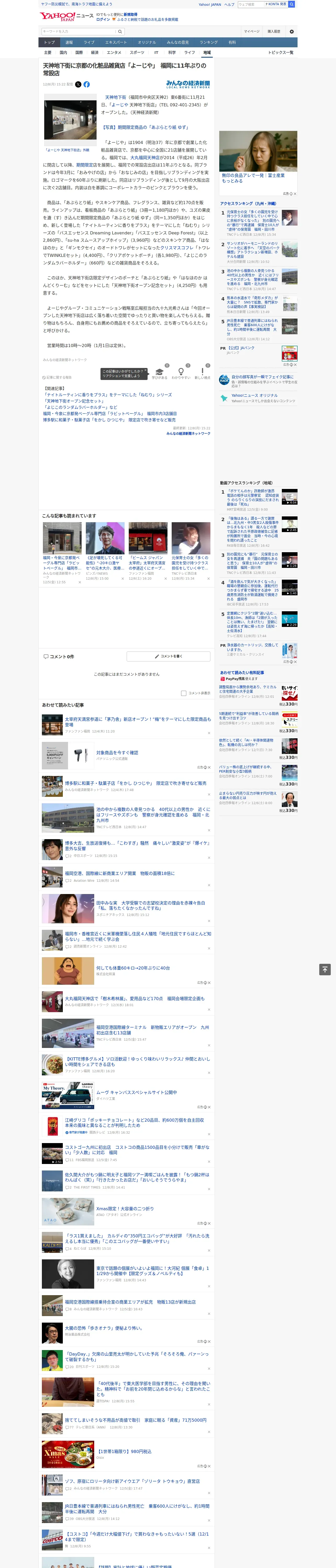This screenshot has height=1568, width=336.
Task: Open 元保育士の女 recommended card thumbnail
Action: (x=191, y=538)
